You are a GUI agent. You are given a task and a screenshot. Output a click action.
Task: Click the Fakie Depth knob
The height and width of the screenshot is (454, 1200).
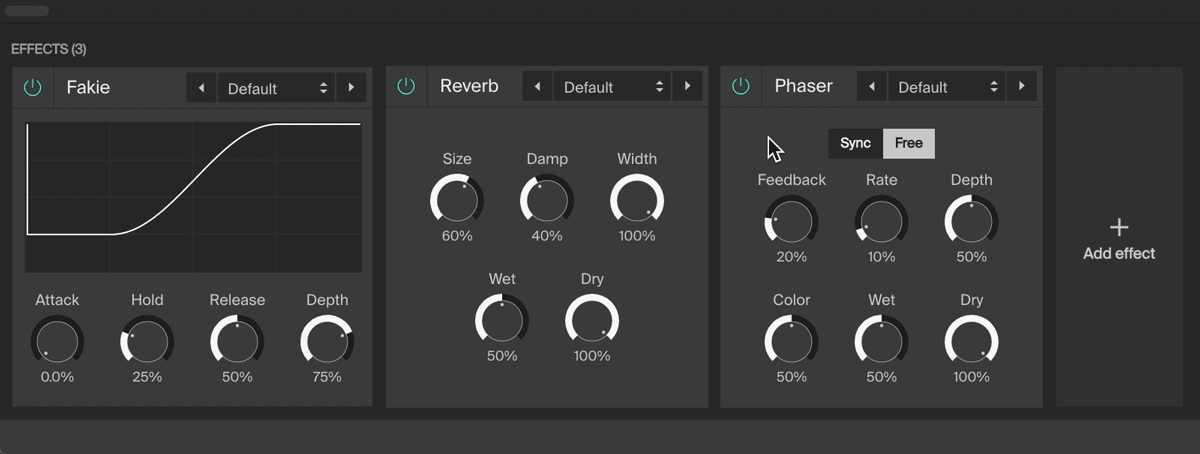327,342
